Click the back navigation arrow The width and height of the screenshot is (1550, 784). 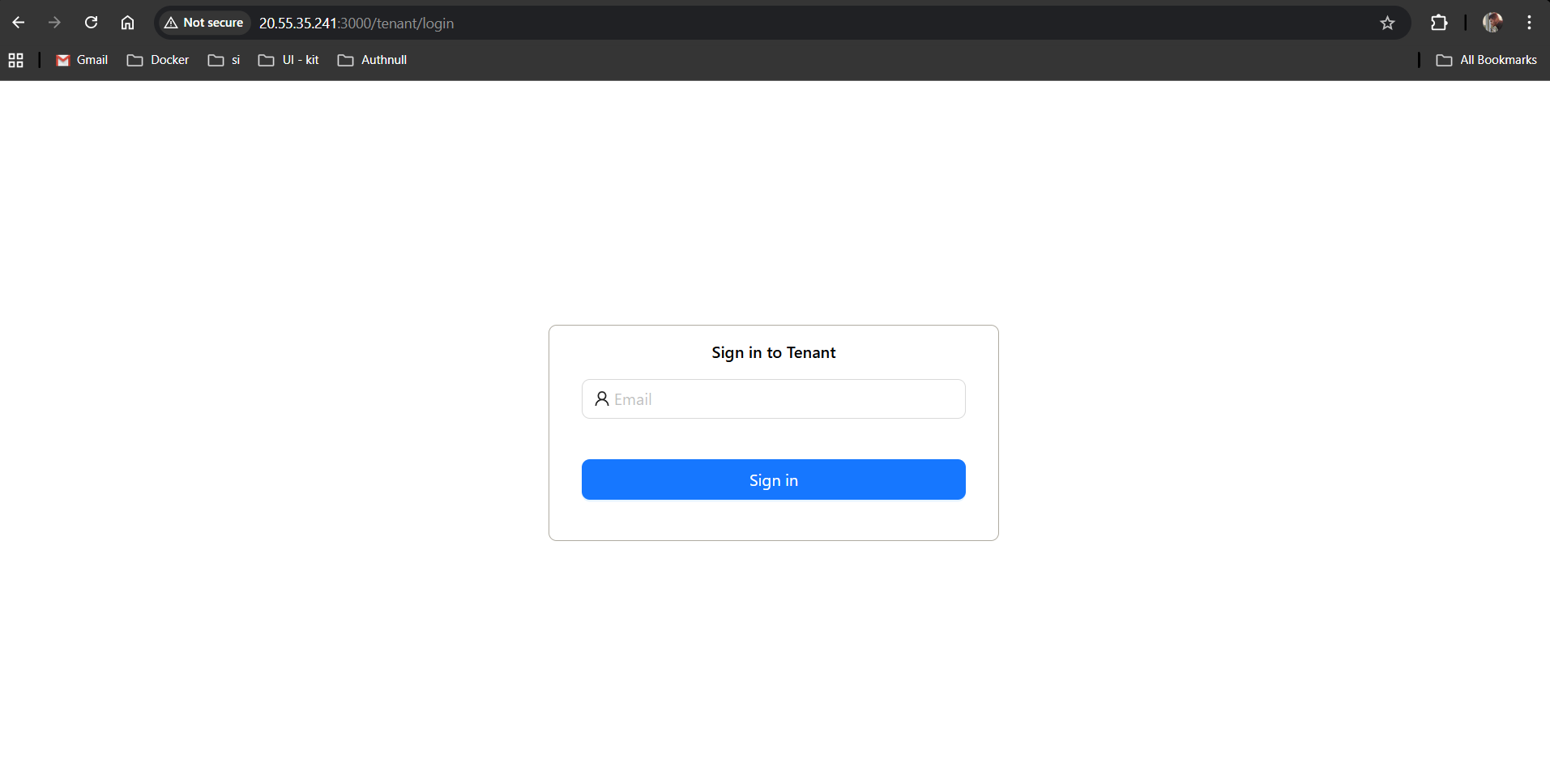point(18,22)
